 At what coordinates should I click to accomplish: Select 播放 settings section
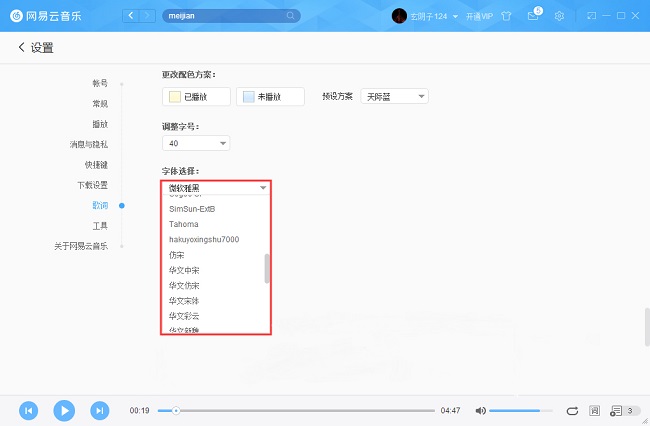click(x=100, y=124)
